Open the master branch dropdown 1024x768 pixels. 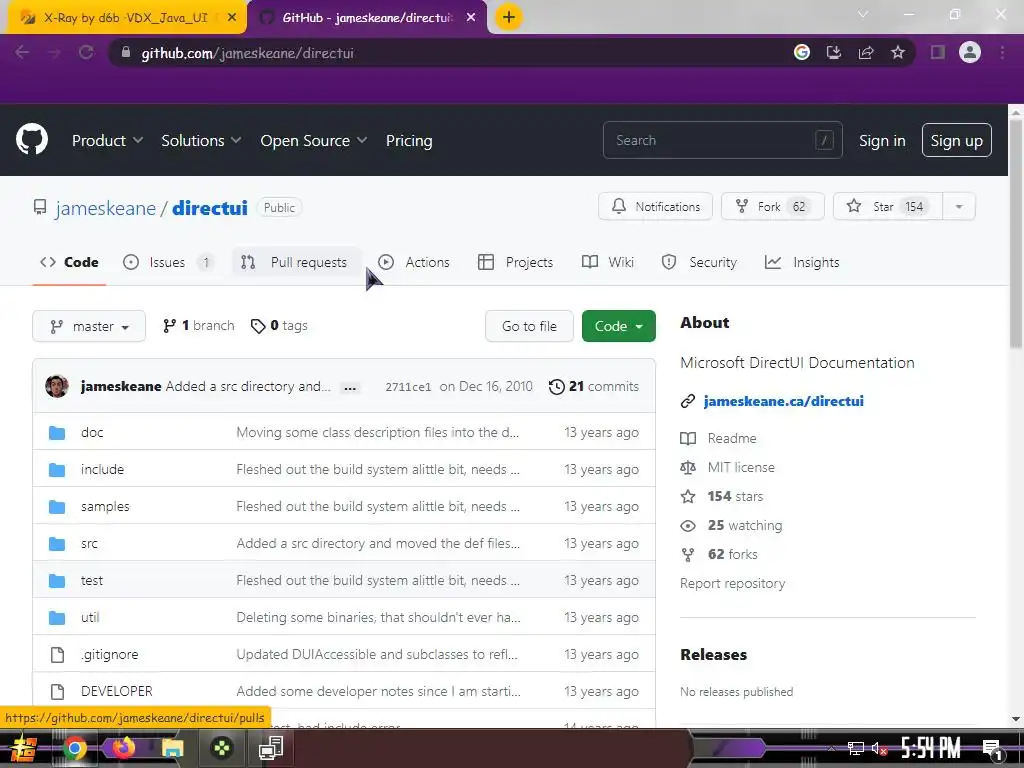coord(89,326)
